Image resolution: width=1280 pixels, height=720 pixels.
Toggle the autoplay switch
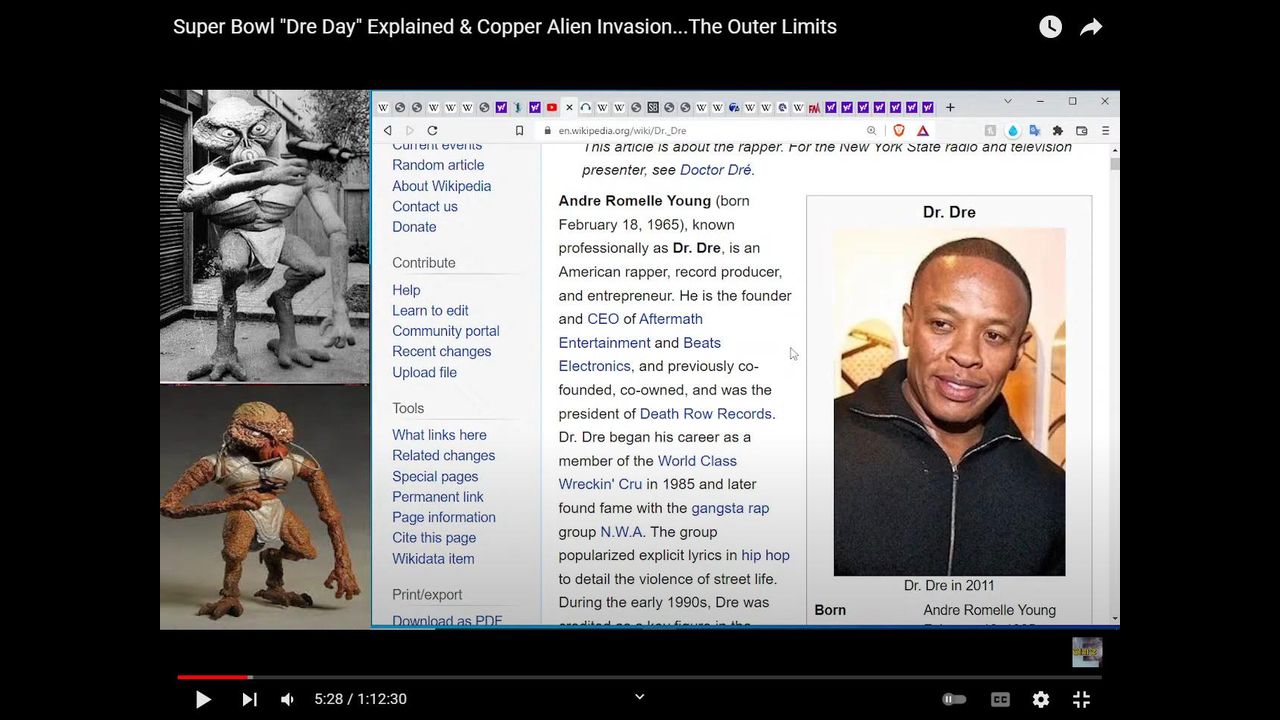click(954, 699)
